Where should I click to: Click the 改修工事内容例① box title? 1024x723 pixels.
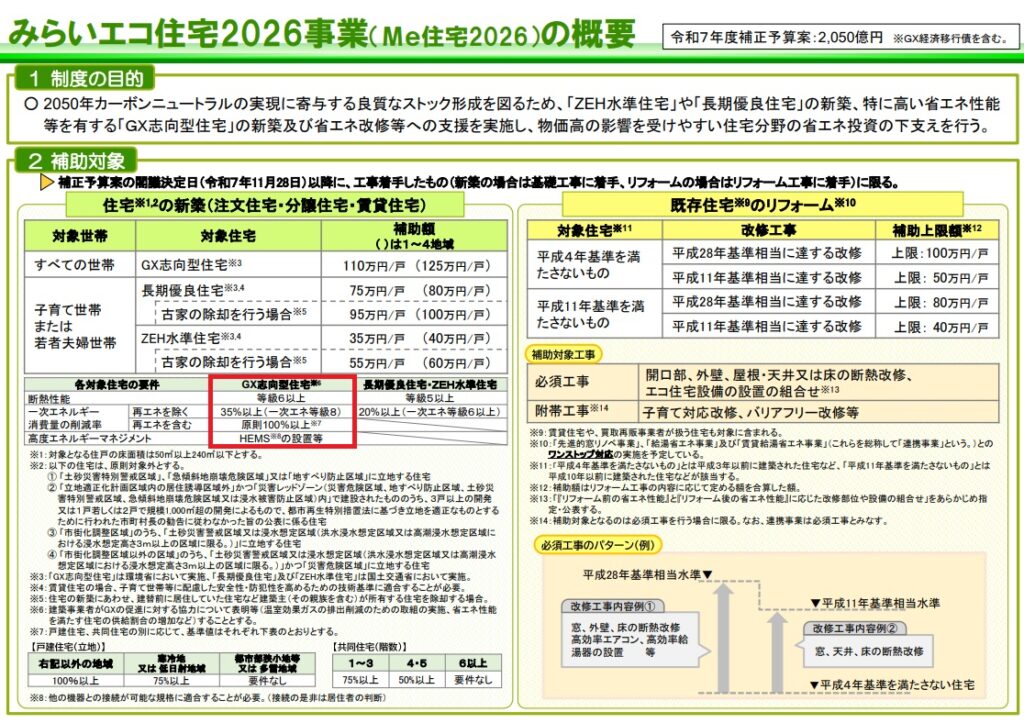click(613, 607)
